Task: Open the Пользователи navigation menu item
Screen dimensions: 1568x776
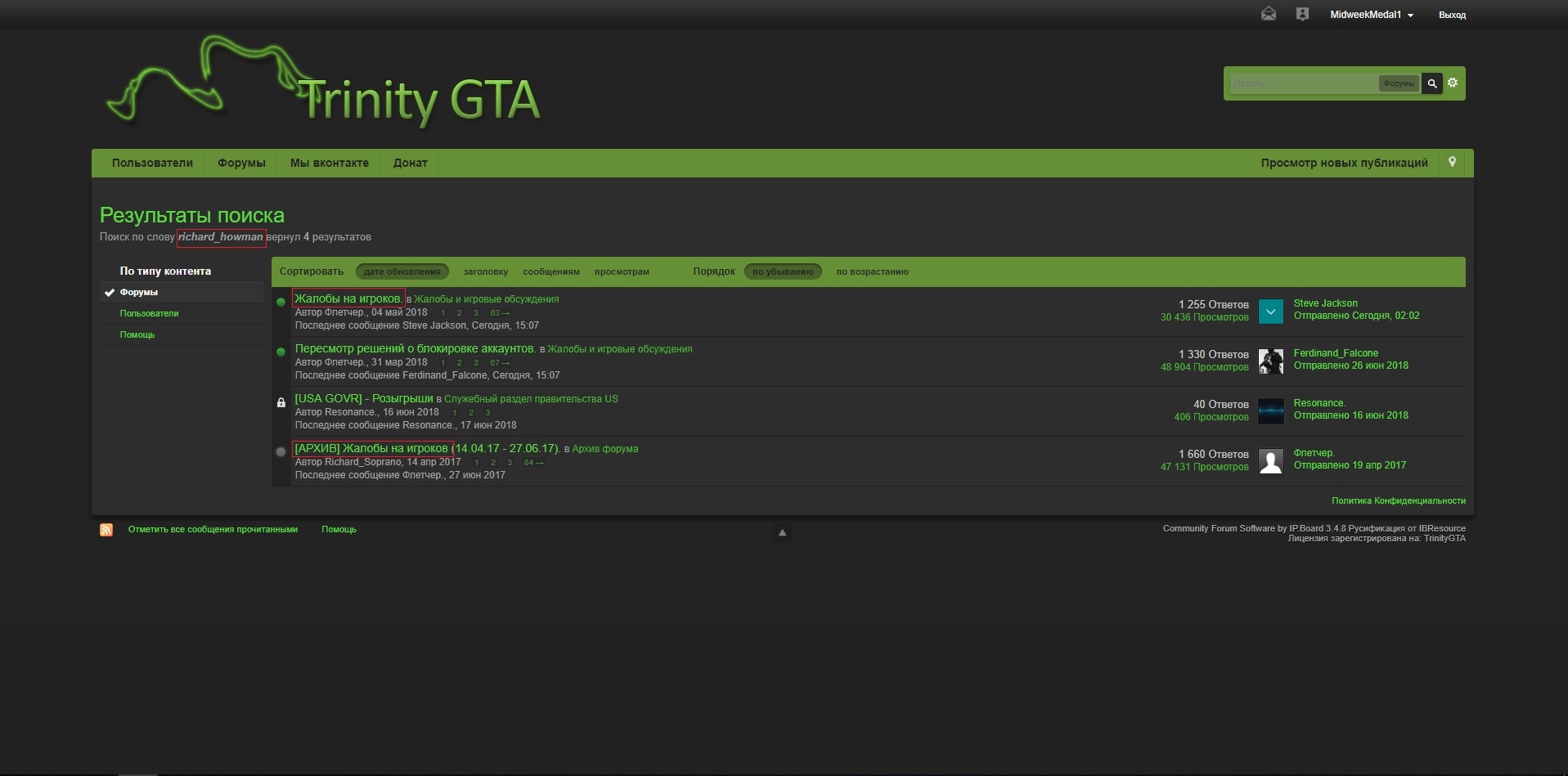Action: click(x=152, y=163)
